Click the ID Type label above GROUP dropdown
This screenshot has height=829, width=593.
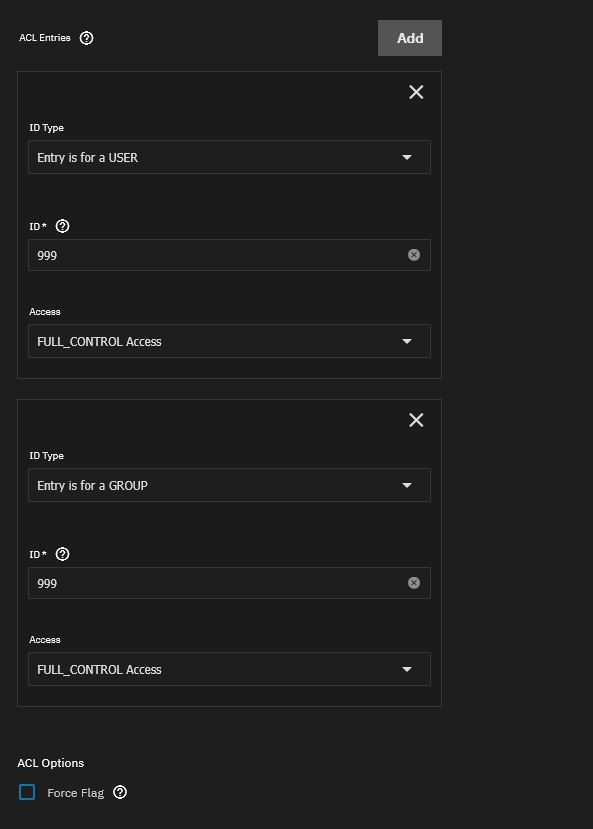click(47, 456)
